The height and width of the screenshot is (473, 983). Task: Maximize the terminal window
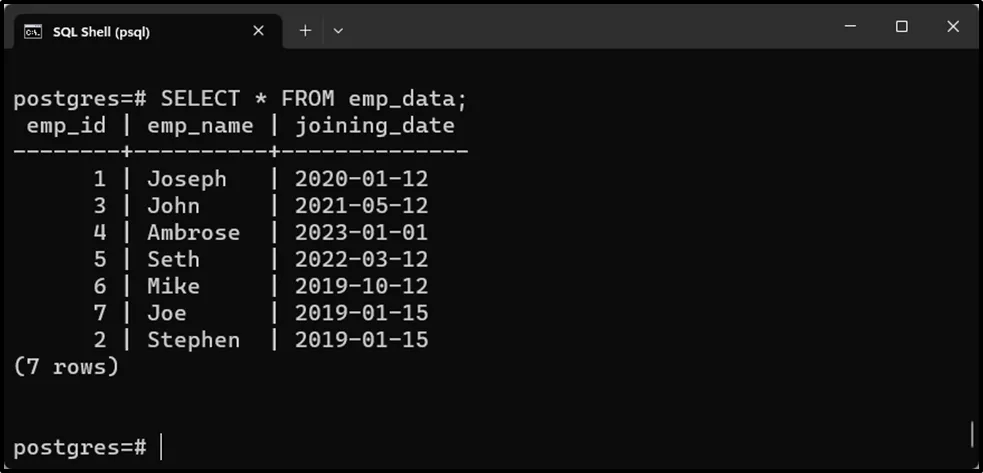point(901,27)
